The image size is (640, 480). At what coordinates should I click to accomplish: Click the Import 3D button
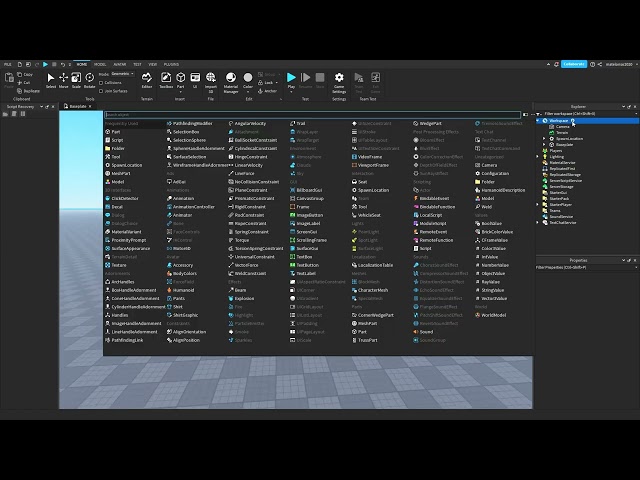point(211,83)
